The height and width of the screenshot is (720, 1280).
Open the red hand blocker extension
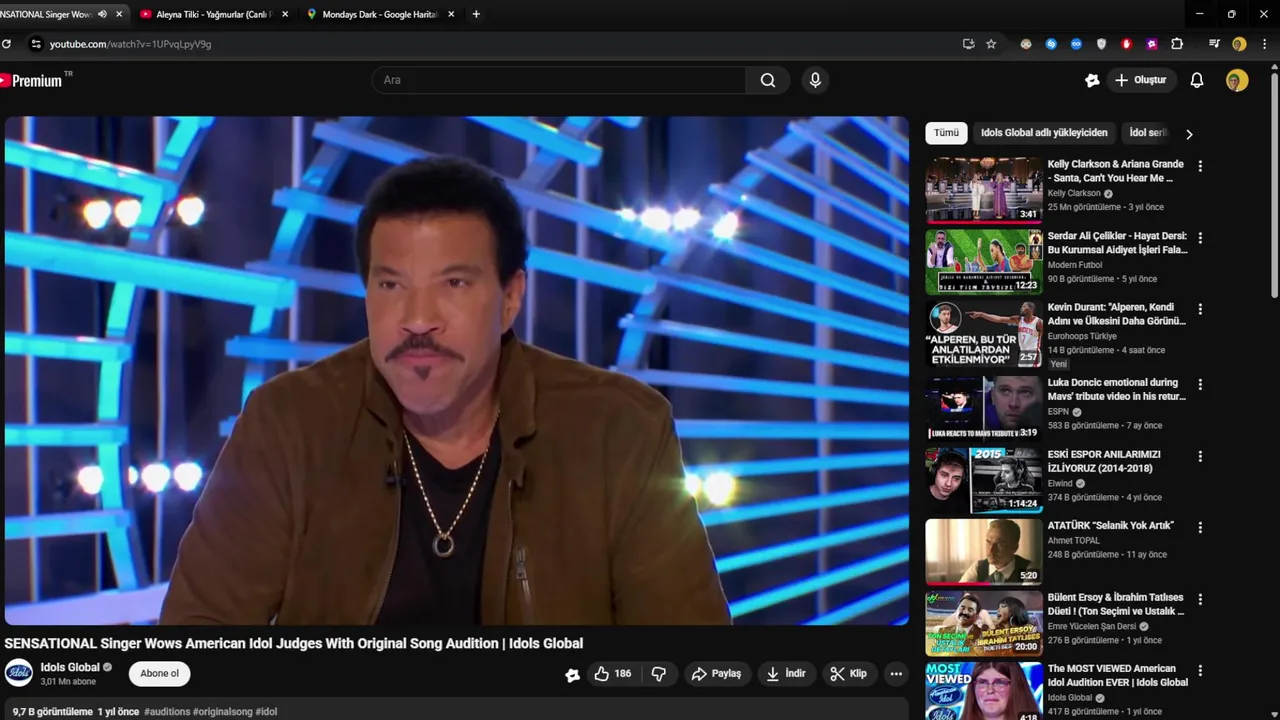[x=1127, y=44]
